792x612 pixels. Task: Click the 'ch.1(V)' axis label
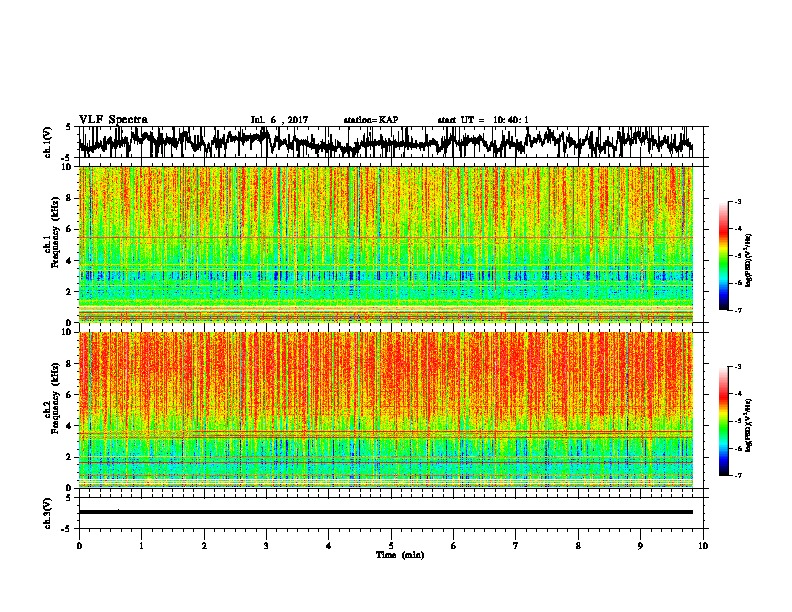48,142
